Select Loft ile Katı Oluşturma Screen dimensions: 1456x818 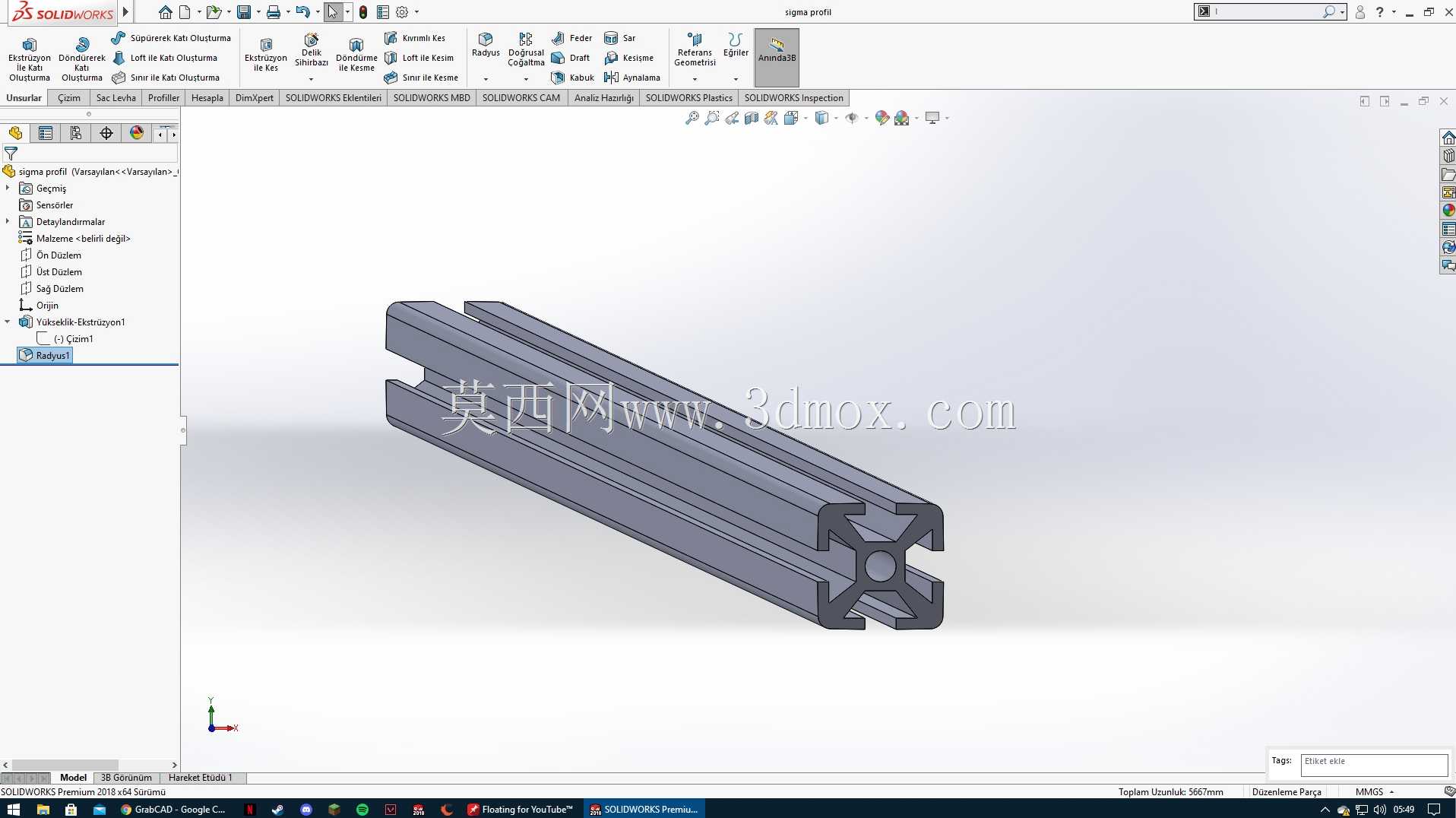point(165,58)
